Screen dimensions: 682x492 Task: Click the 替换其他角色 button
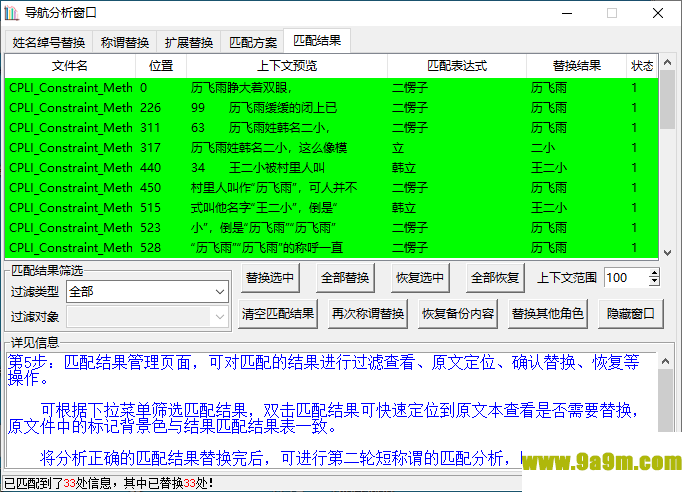[548, 313]
